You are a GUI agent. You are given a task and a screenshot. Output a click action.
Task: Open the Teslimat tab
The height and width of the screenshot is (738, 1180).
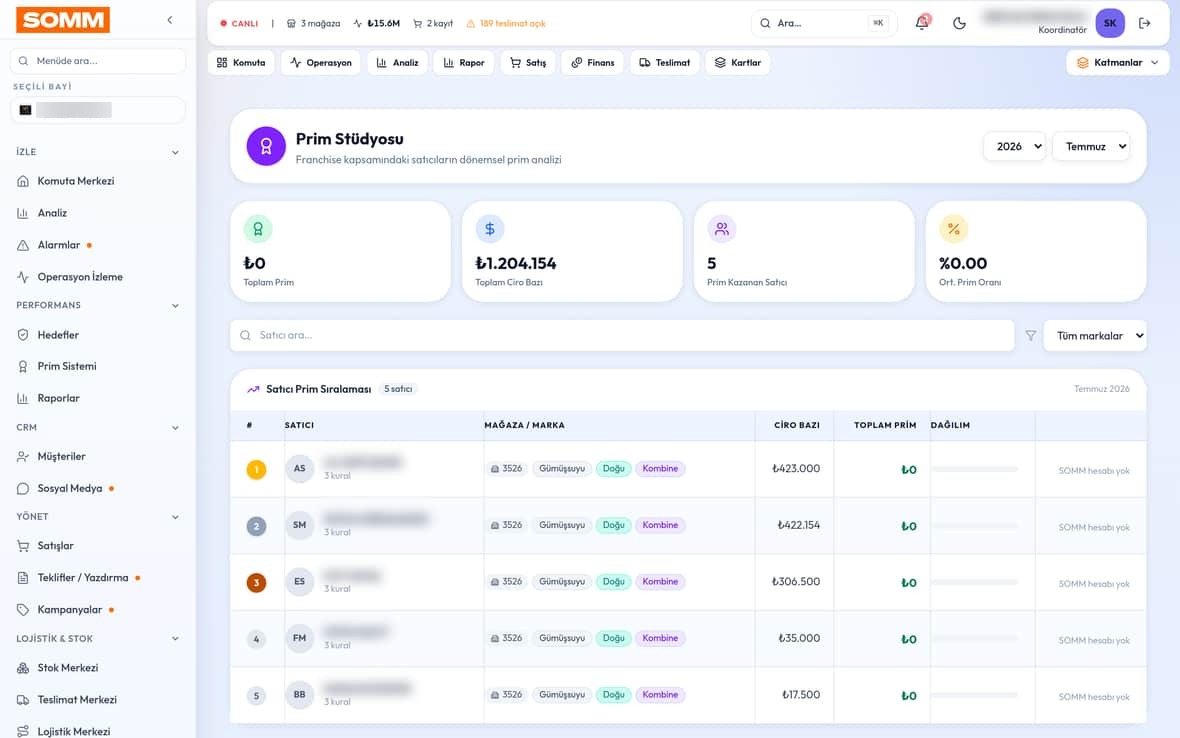[x=665, y=62]
